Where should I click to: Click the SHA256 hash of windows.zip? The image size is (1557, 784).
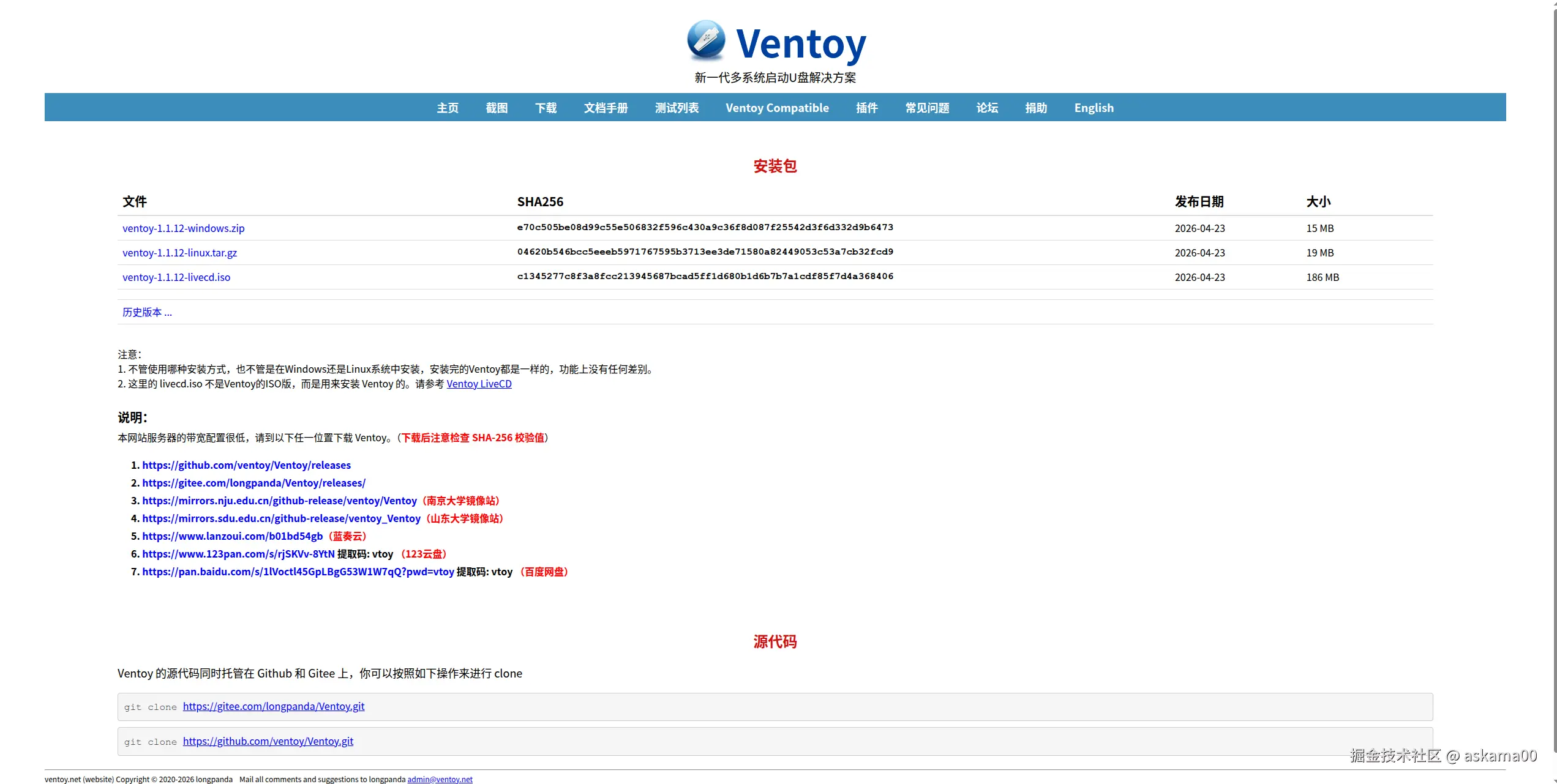pos(705,227)
